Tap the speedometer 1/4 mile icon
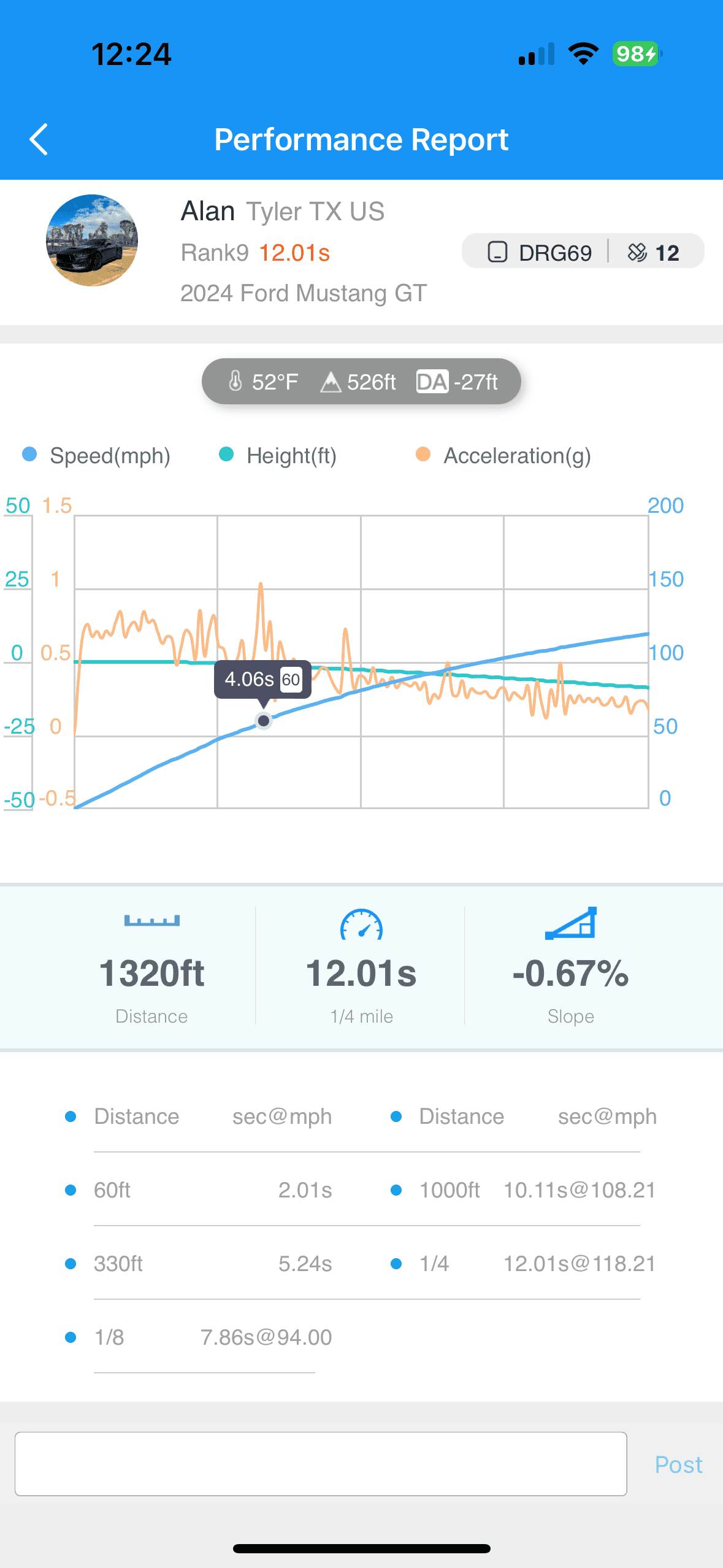The height and width of the screenshot is (1568, 723). (362, 924)
